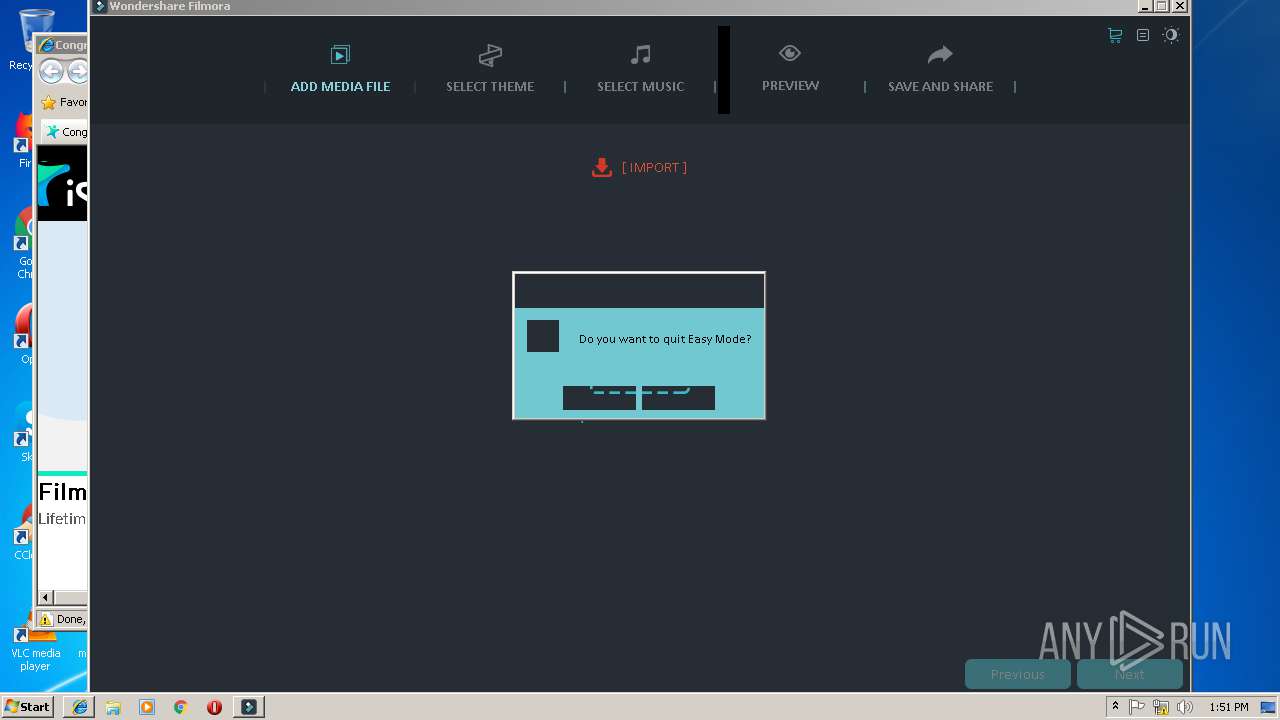Click the network tray icon
Viewport: 1280px width, 720px height.
(1161, 706)
